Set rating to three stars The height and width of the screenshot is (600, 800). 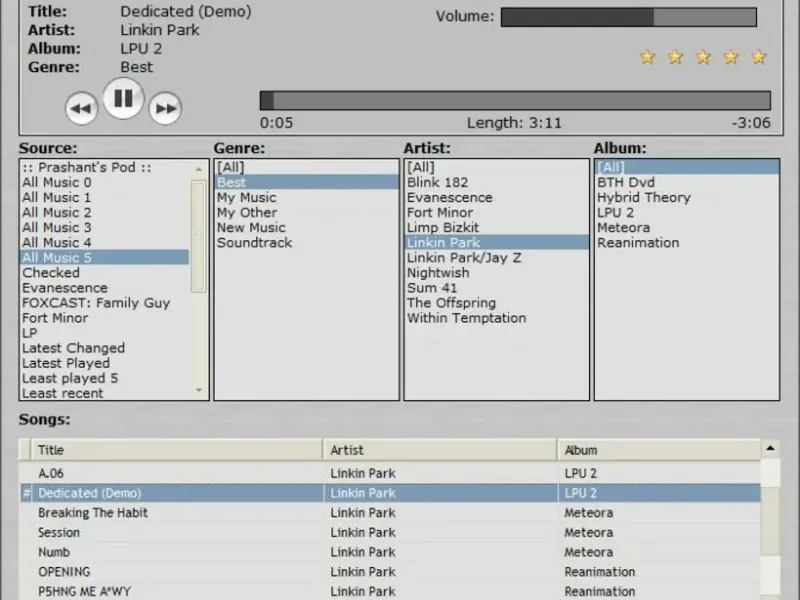pos(703,57)
